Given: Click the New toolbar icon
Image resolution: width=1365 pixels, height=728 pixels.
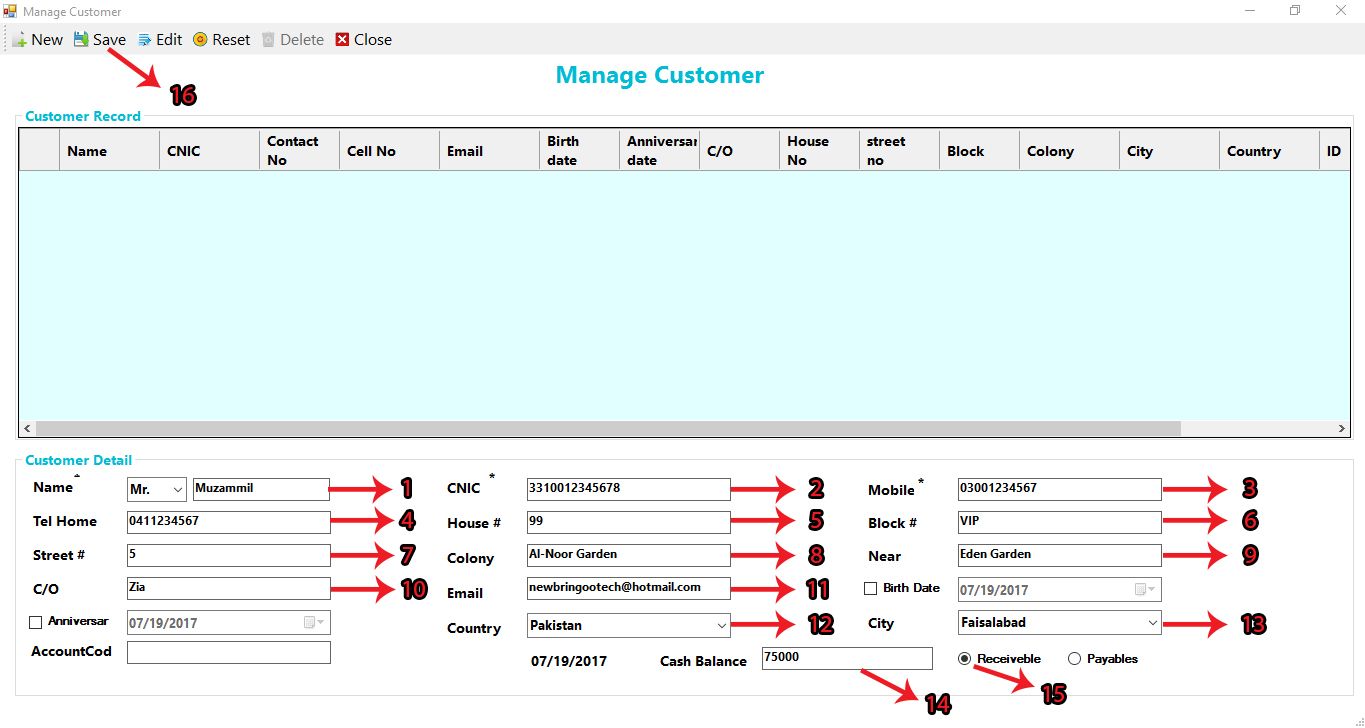Looking at the screenshot, I should pyautogui.click(x=19, y=40).
